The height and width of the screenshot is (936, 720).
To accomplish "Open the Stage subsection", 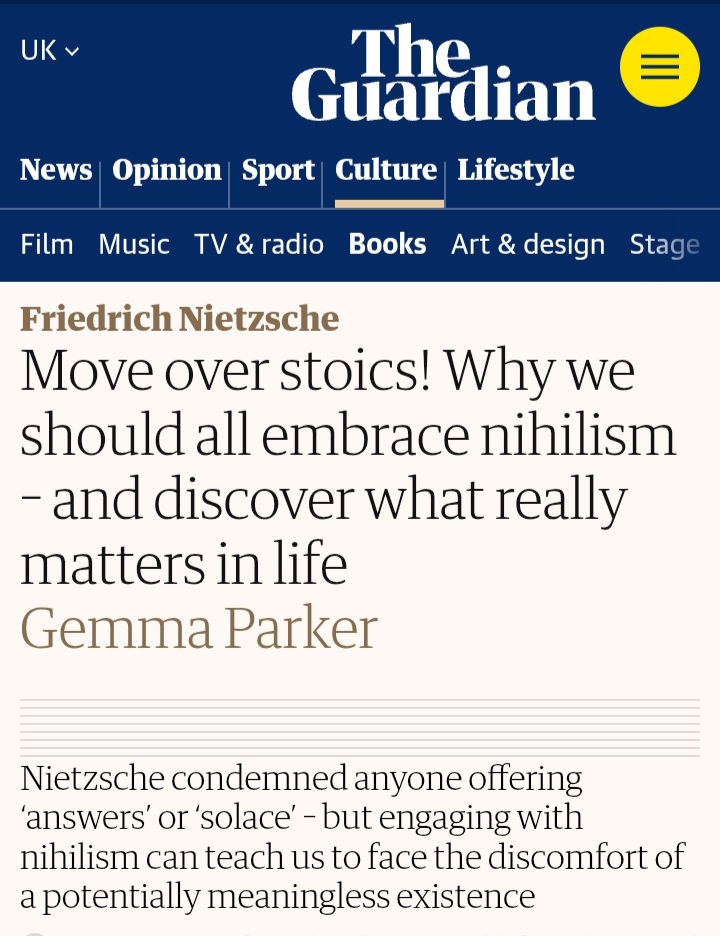I will tap(664, 245).
